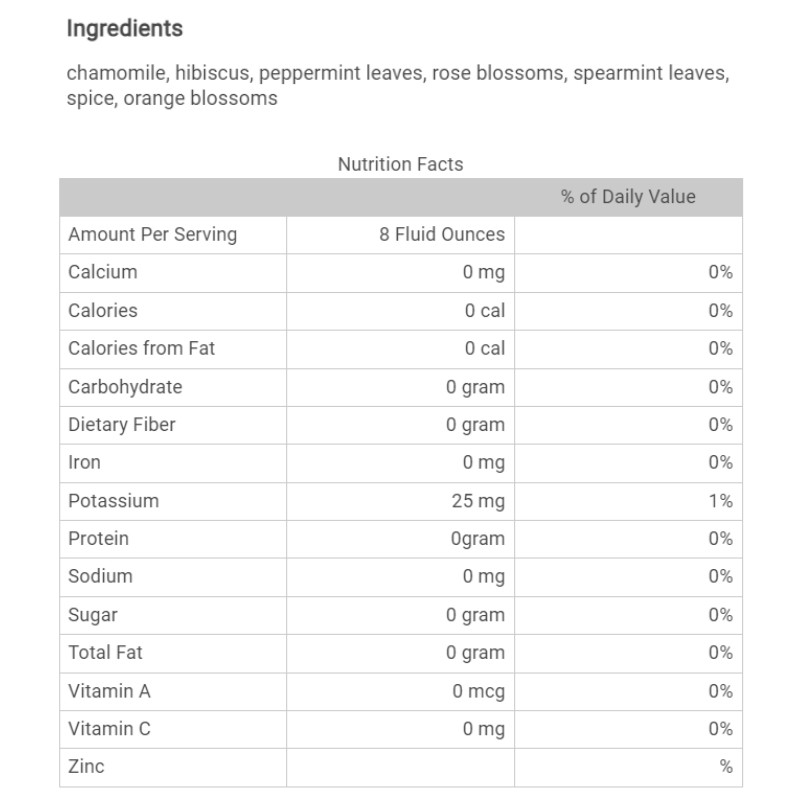The height and width of the screenshot is (800, 800).
Task: Click the 1% daily value cell
Action: 720,501
